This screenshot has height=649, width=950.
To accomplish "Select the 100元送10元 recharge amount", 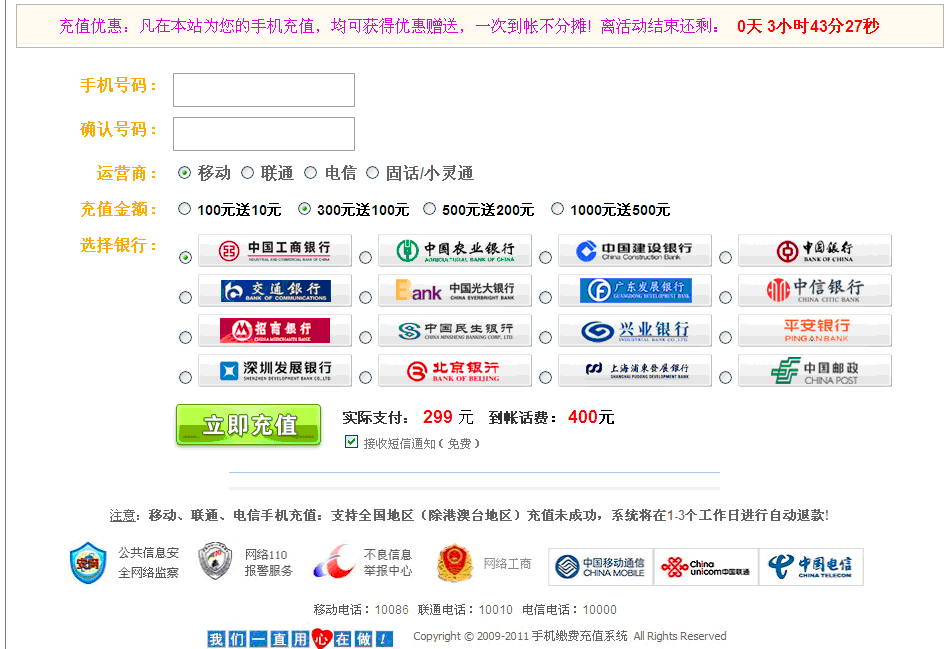I will point(184,209).
